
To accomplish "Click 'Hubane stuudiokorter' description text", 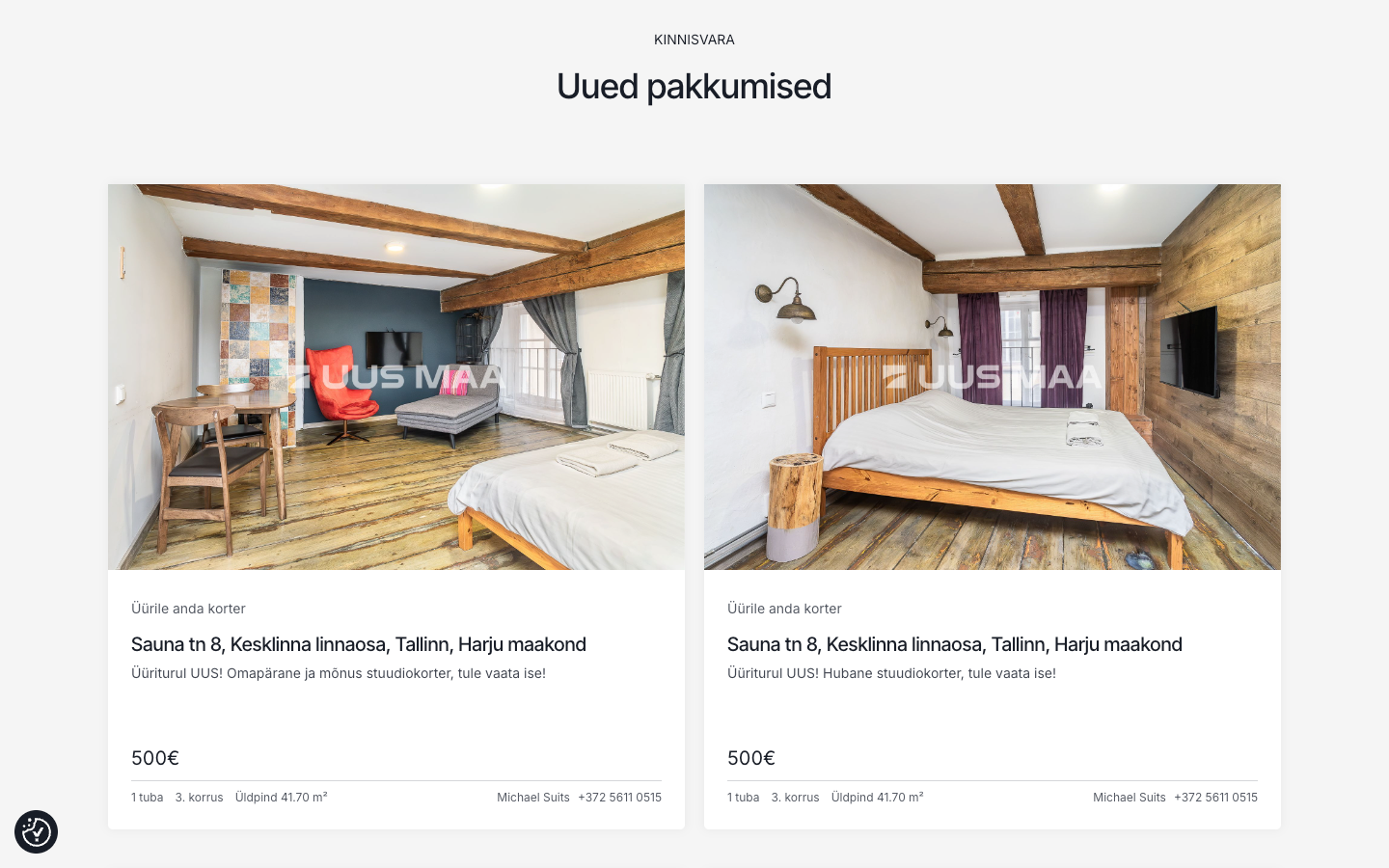I will point(893,673).
